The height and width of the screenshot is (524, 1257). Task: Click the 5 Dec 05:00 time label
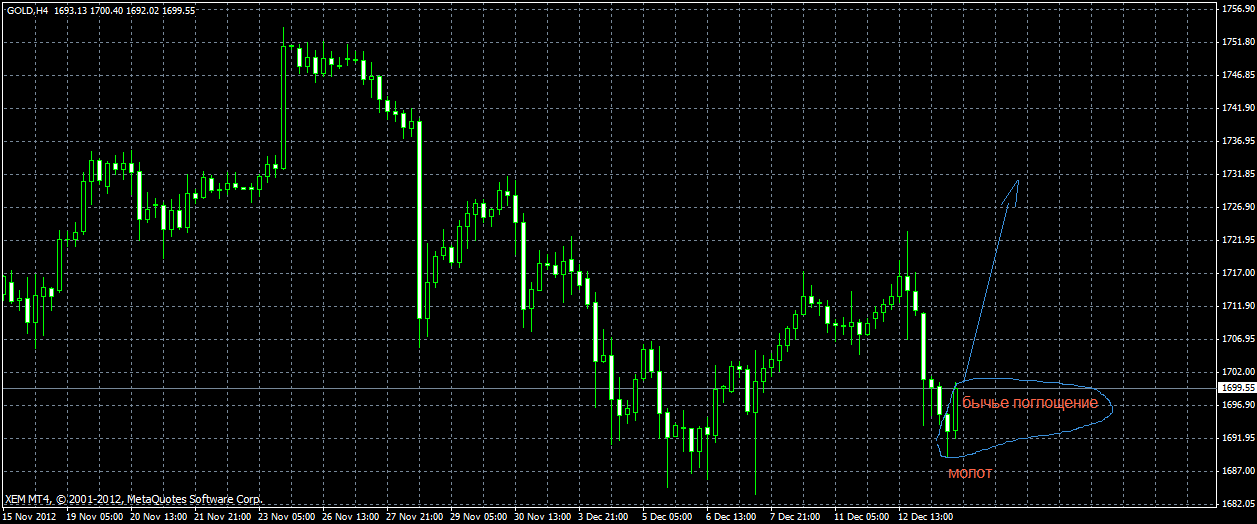tap(668, 517)
